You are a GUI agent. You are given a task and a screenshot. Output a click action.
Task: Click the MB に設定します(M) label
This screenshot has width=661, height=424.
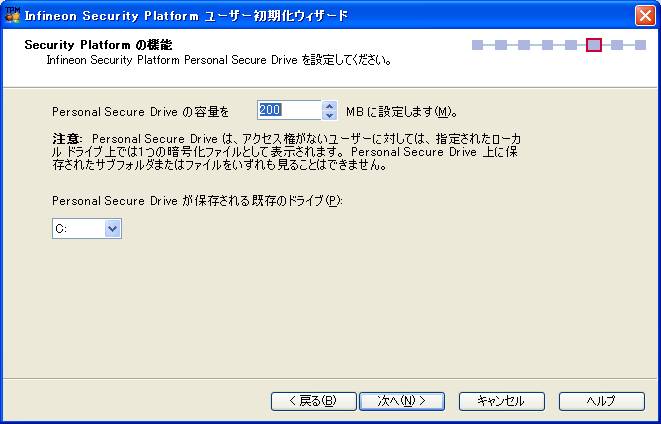[x=402, y=112]
